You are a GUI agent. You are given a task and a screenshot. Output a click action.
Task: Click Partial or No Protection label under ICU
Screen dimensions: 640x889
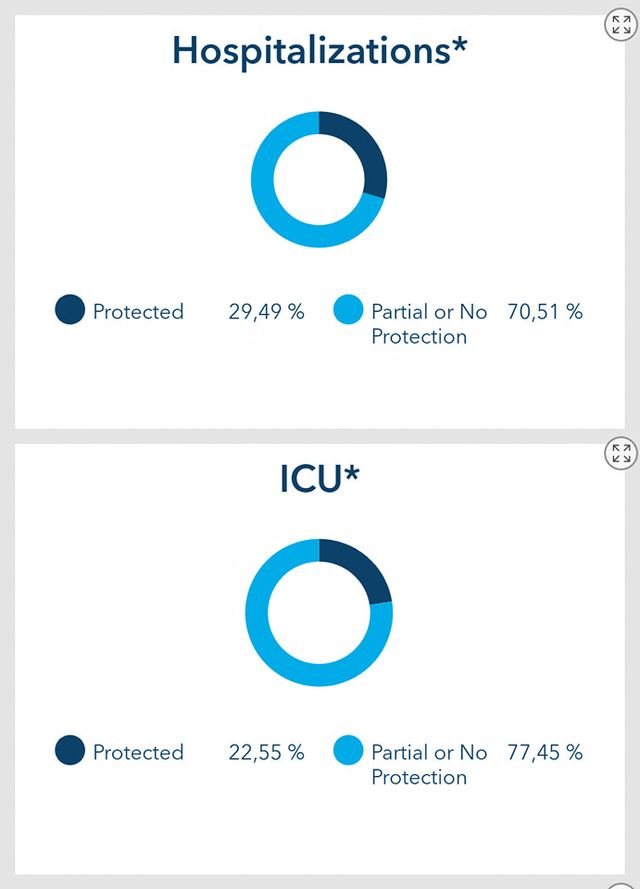coord(429,764)
